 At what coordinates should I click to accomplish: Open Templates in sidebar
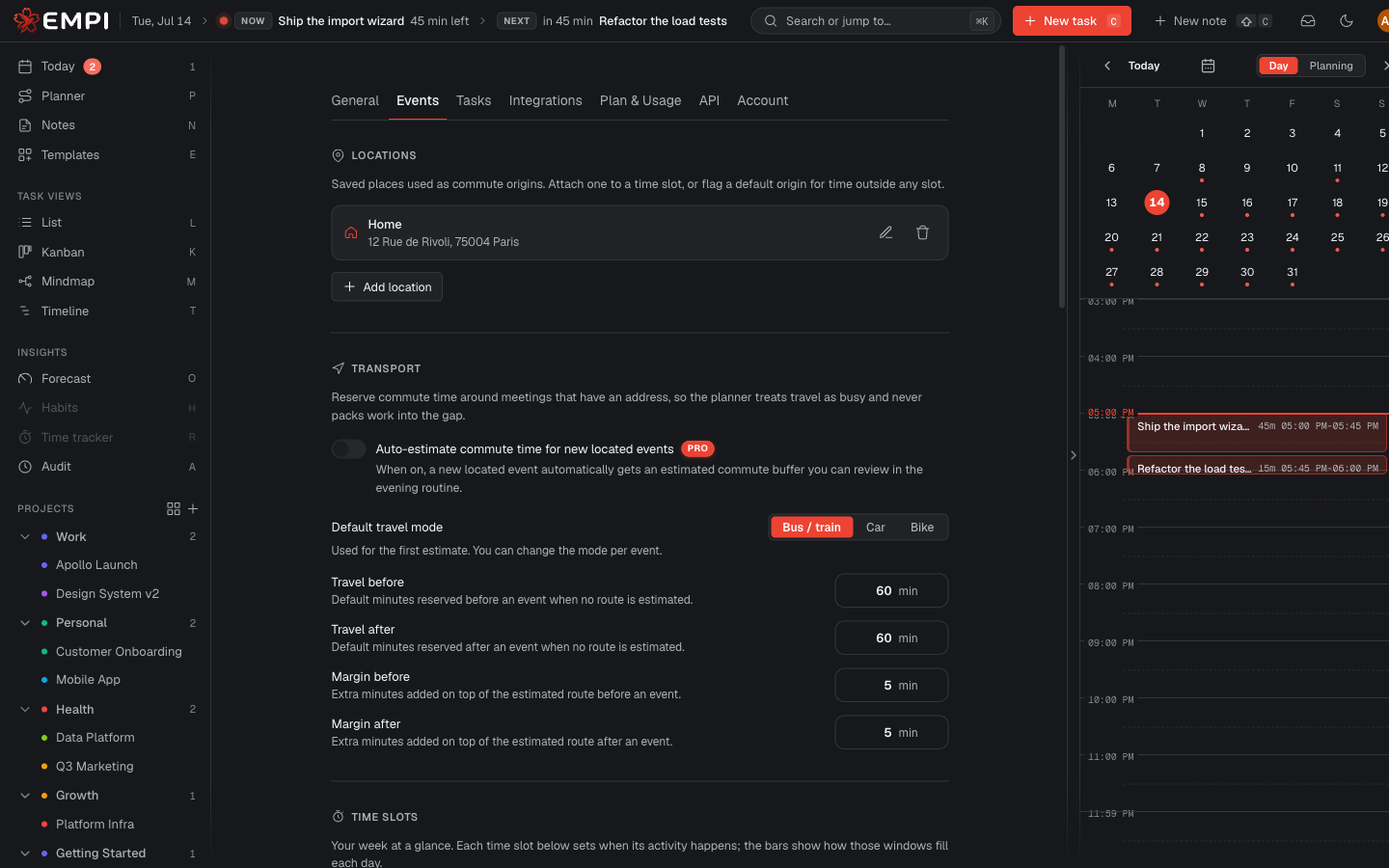point(106,154)
